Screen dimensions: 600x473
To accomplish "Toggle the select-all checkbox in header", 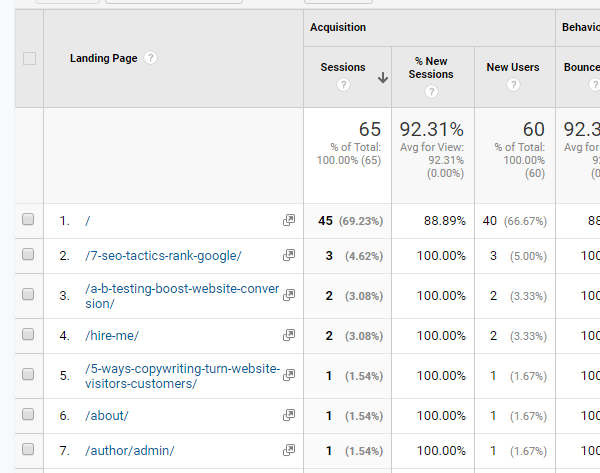I will (x=29, y=58).
